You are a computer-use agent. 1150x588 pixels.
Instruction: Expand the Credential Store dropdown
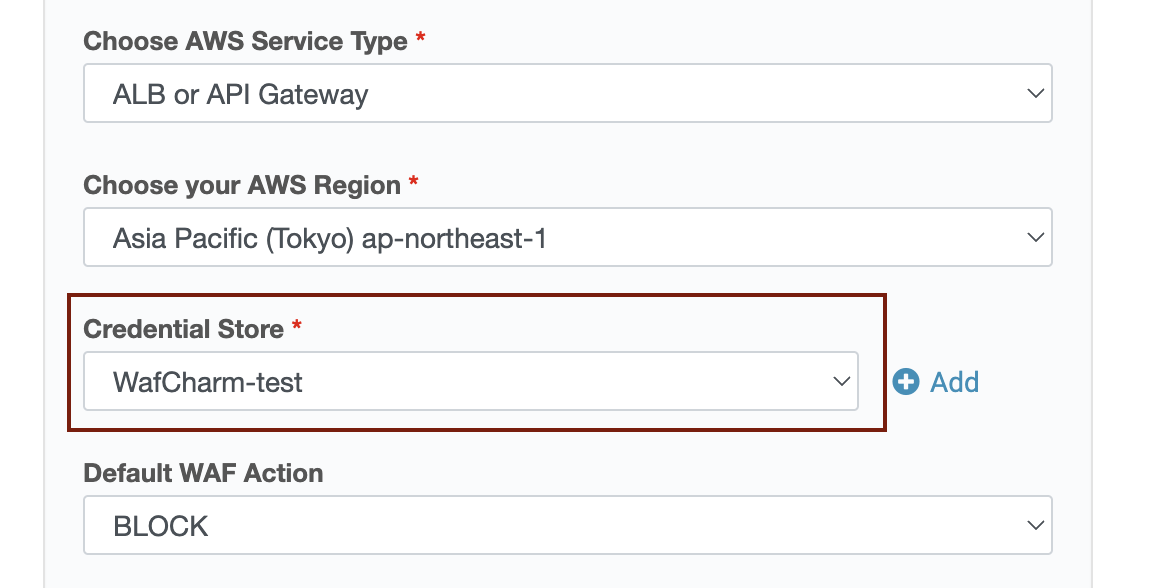[471, 381]
